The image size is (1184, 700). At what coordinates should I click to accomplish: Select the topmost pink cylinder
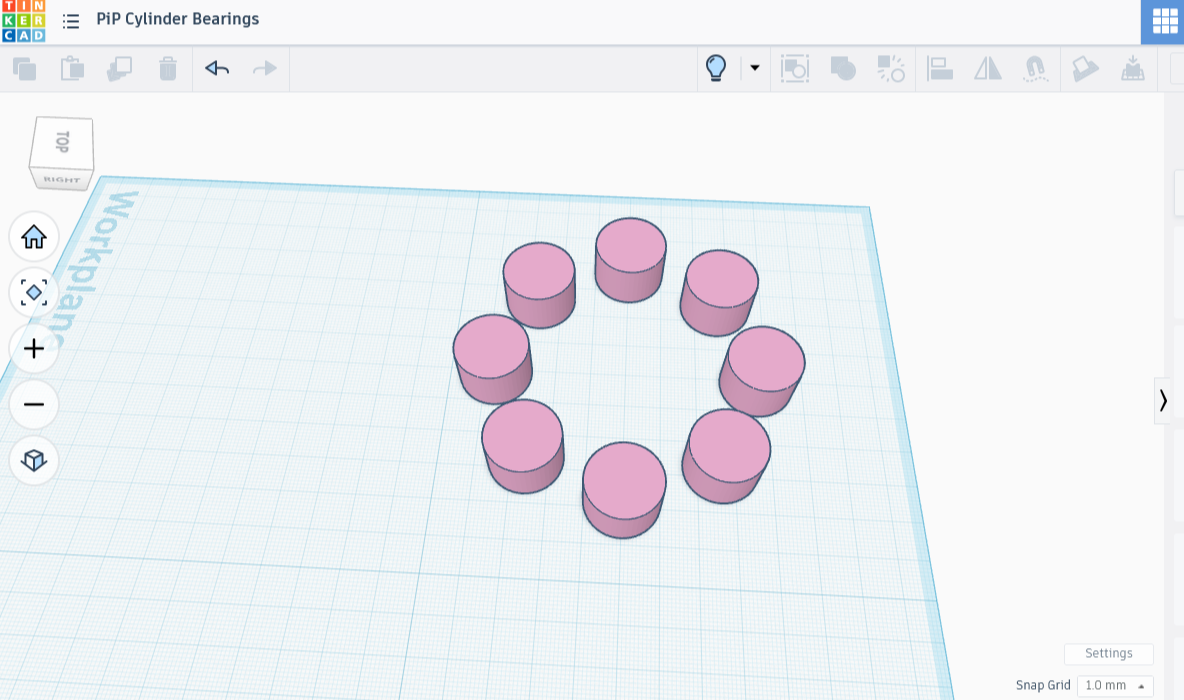coord(631,259)
